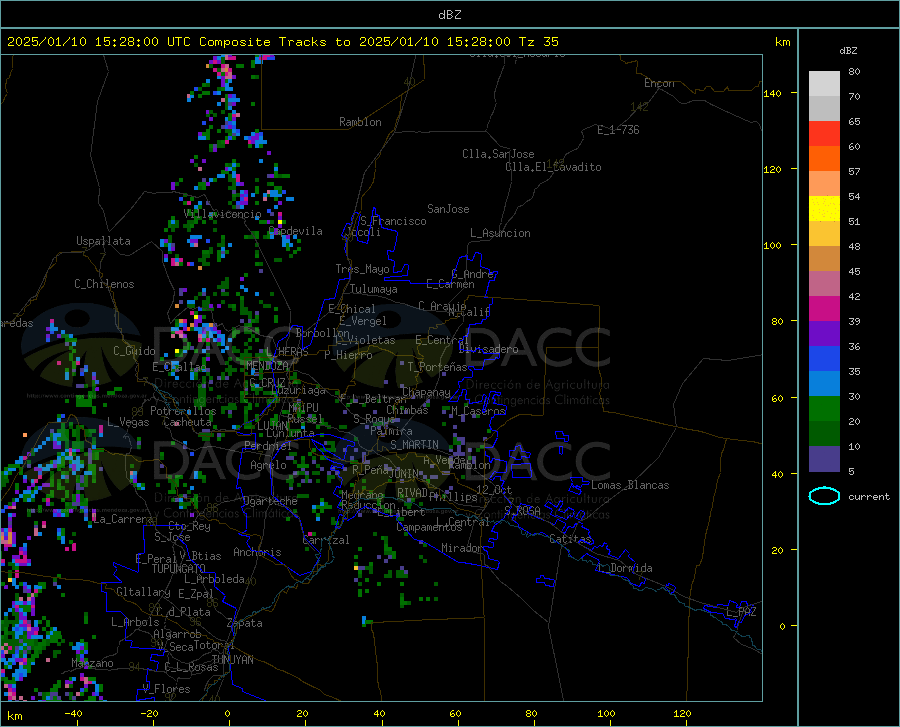The width and height of the screenshot is (900, 727).
Task: Click the amber 48 dBZ swatch
Action: tap(824, 234)
